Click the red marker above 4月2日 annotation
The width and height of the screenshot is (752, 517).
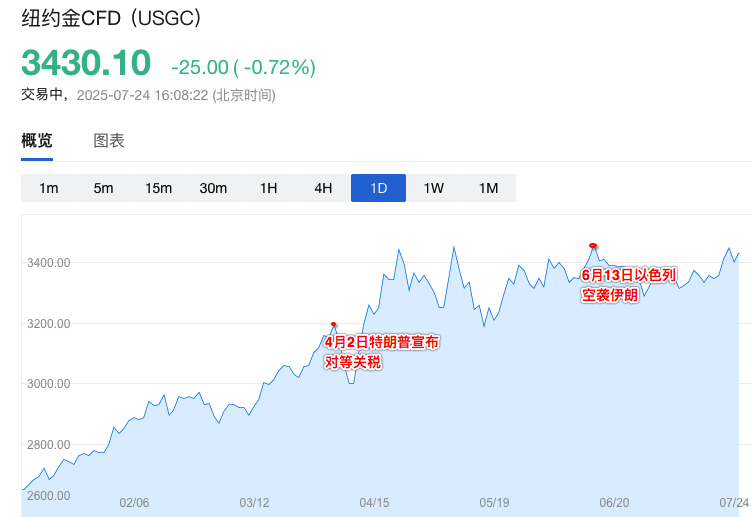pos(333,324)
